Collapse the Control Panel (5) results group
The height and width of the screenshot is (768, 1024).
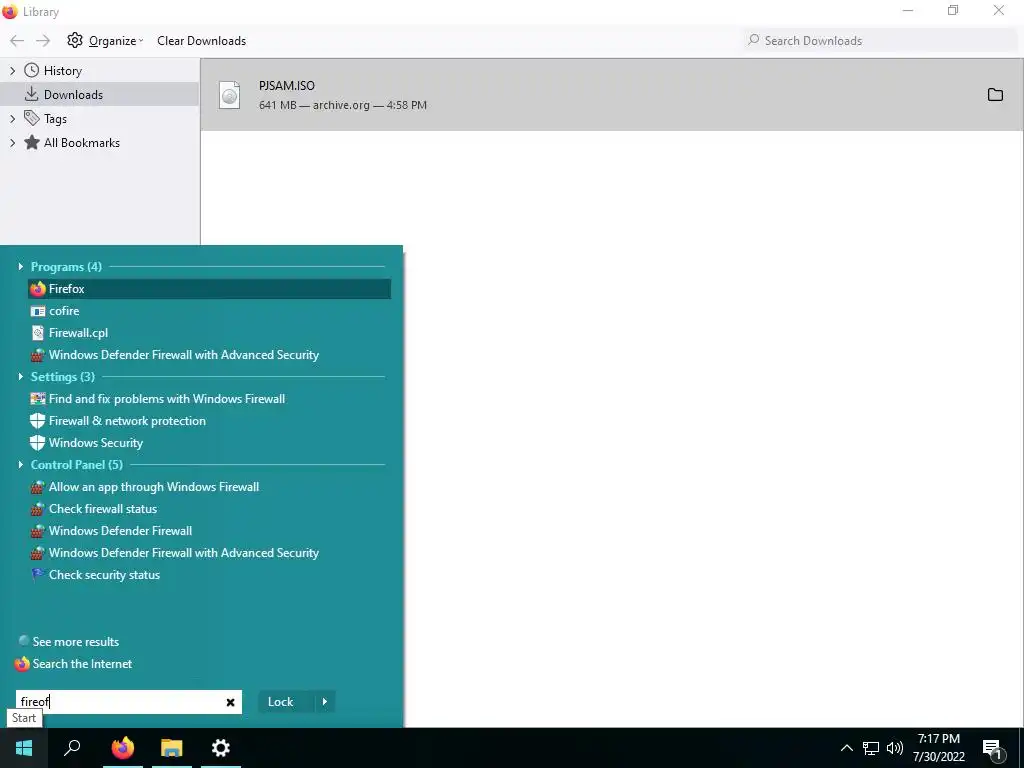[21, 465]
